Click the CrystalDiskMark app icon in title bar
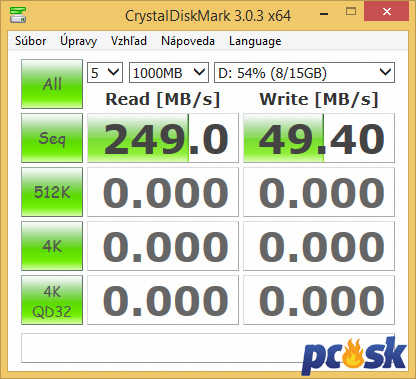Image resolution: width=416 pixels, height=379 pixels. click(x=18, y=15)
